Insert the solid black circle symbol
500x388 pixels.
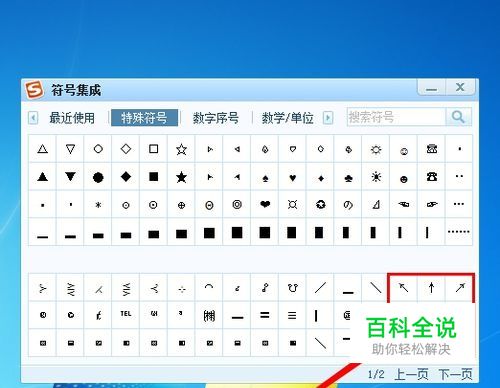tap(98, 177)
